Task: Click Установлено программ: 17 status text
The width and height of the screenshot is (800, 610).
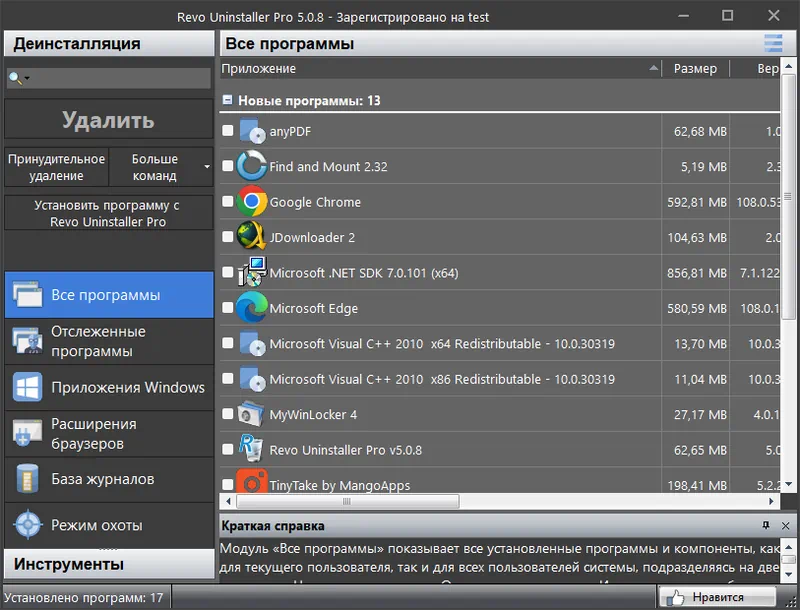Action: tap(84, 597)
